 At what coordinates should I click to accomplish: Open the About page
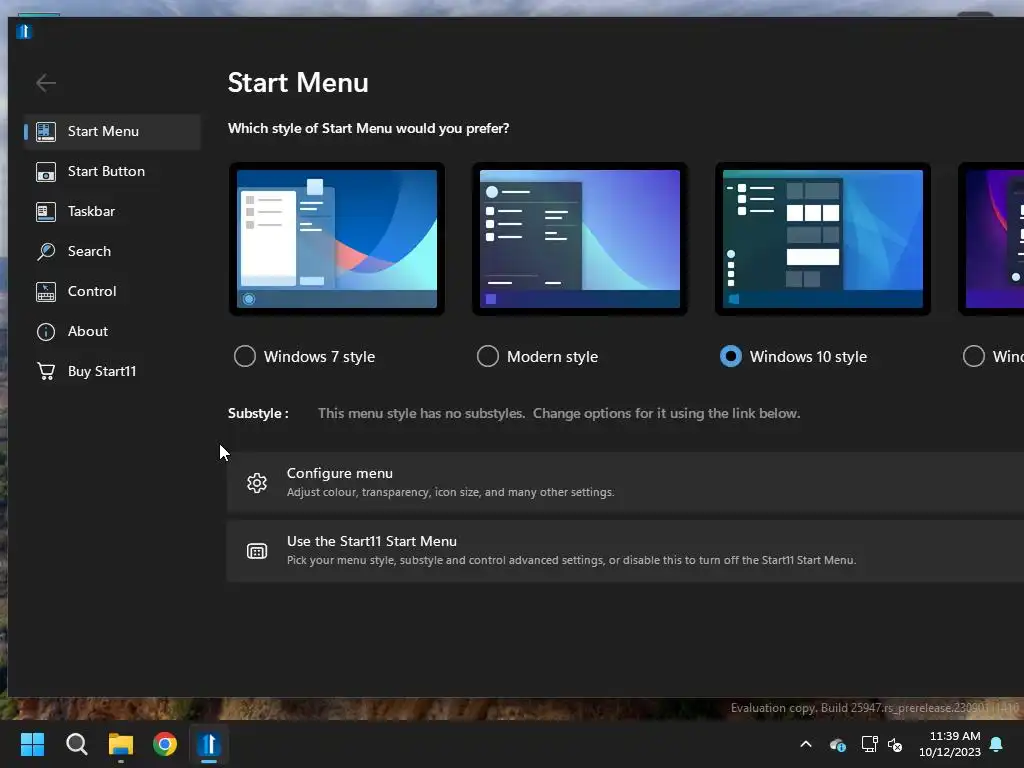(x=112, y=332)
